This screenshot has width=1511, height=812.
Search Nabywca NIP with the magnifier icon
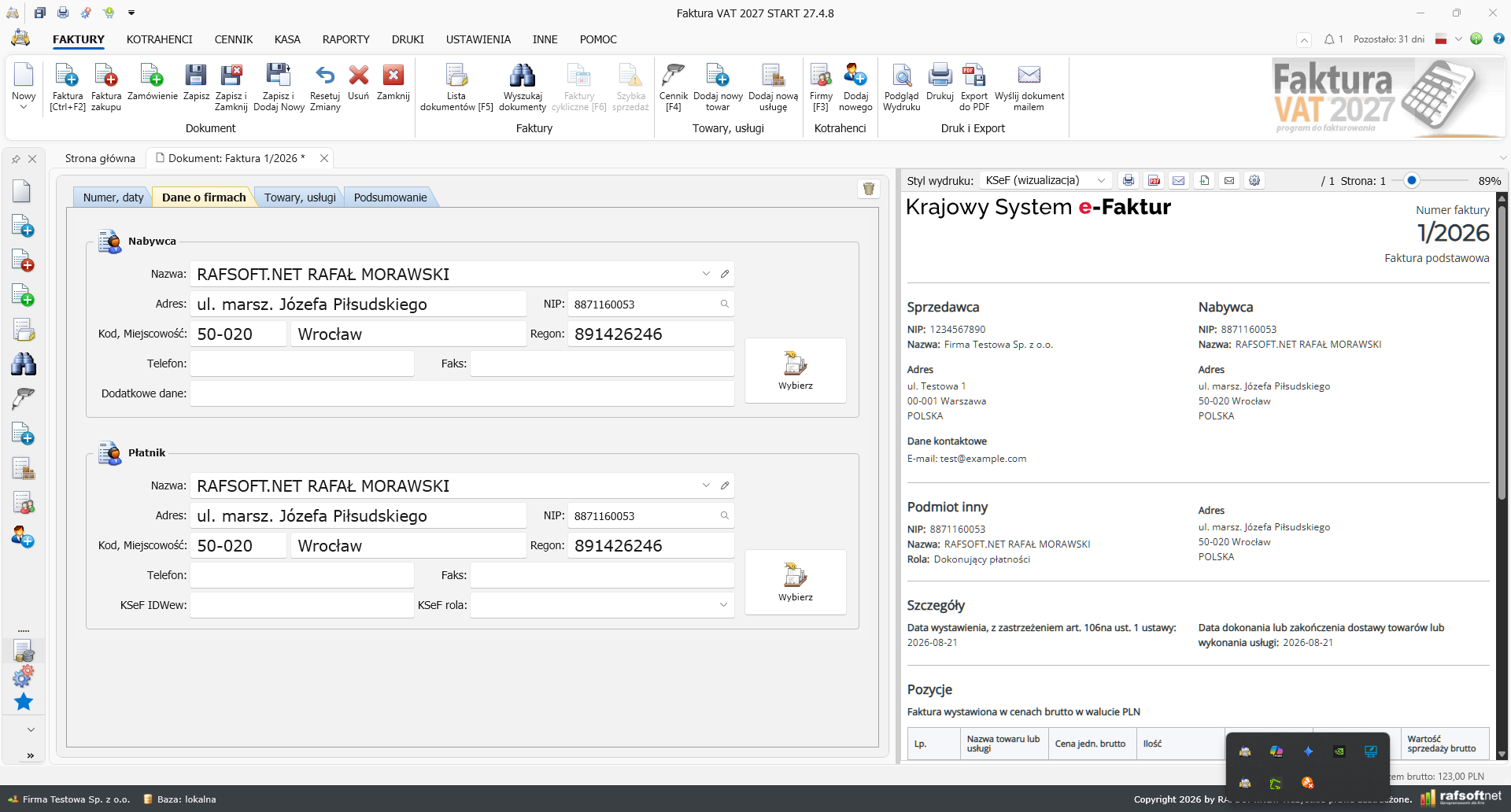pyautogui.click(x=725, y=304)
